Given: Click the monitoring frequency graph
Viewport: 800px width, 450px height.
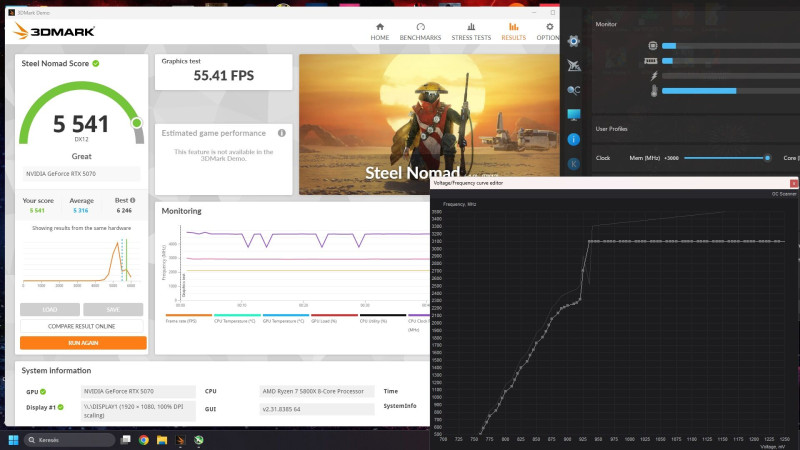Looking at the screenshot, I should point(304,264).
